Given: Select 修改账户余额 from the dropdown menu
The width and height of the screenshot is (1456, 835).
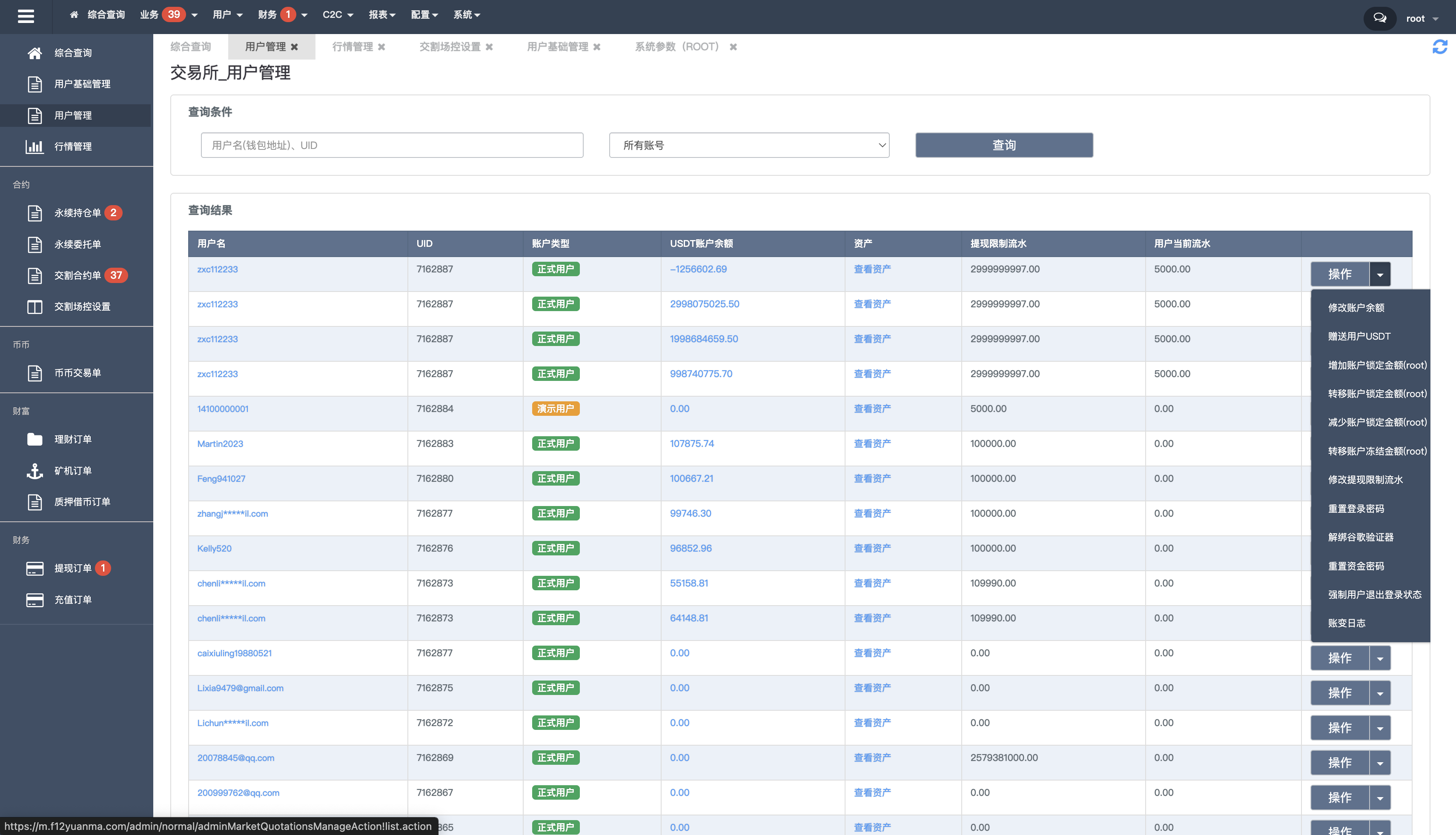Looking at the screenshot, I should (1356, 308).
